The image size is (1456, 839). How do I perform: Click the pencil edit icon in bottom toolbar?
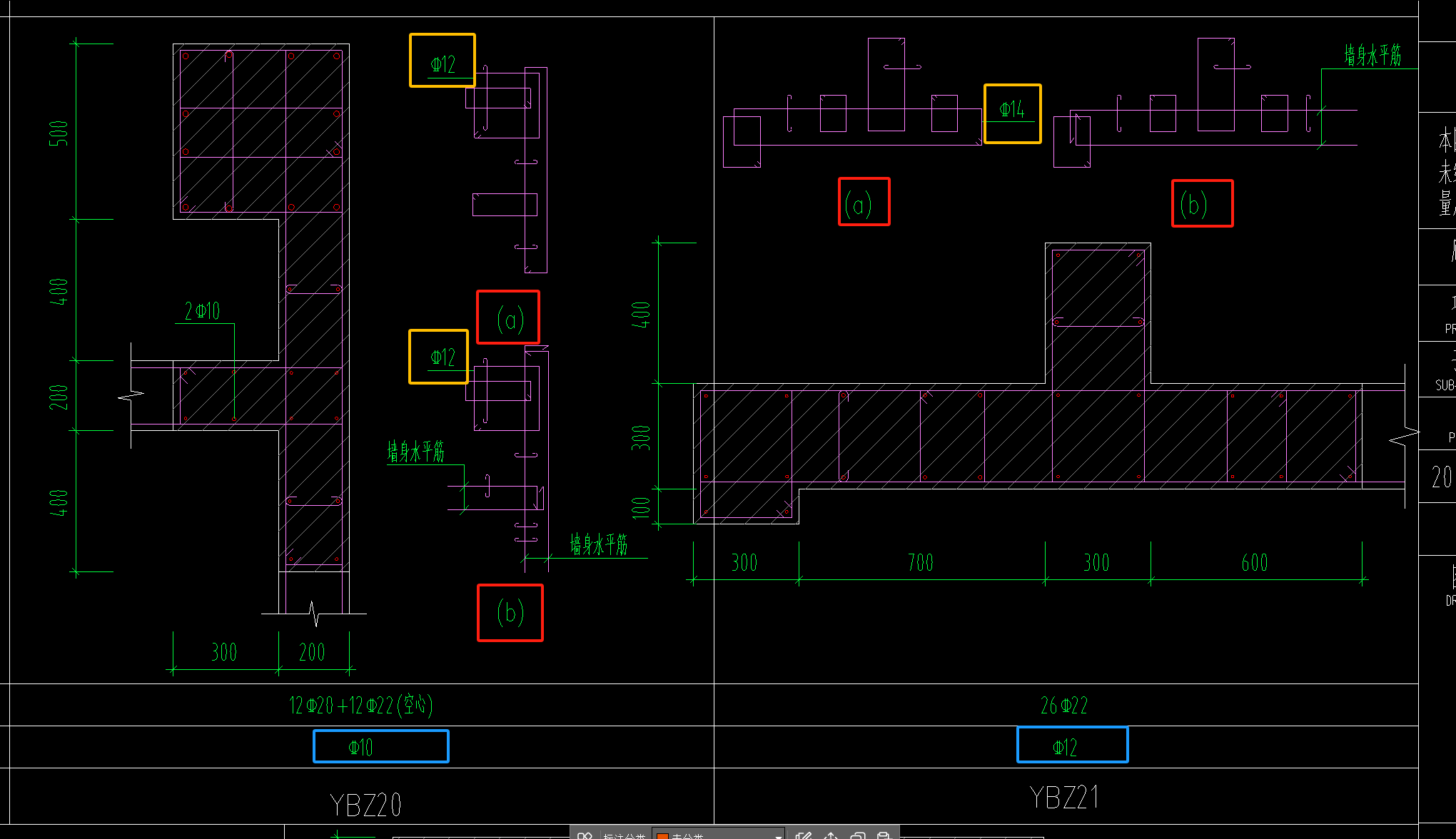[804, 835]
